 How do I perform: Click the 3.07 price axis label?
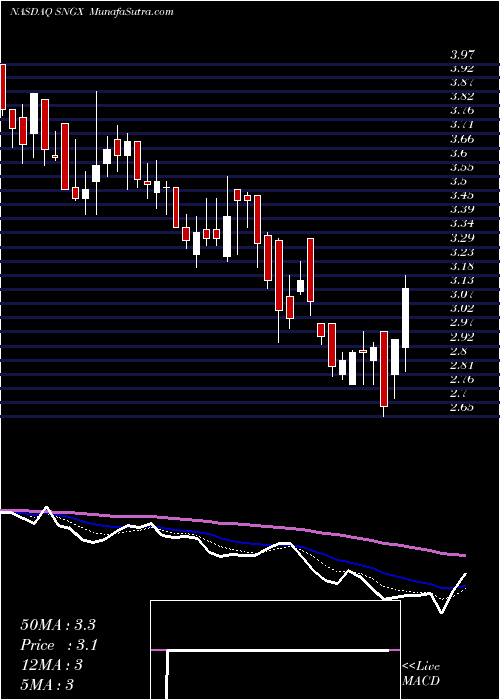462,295
